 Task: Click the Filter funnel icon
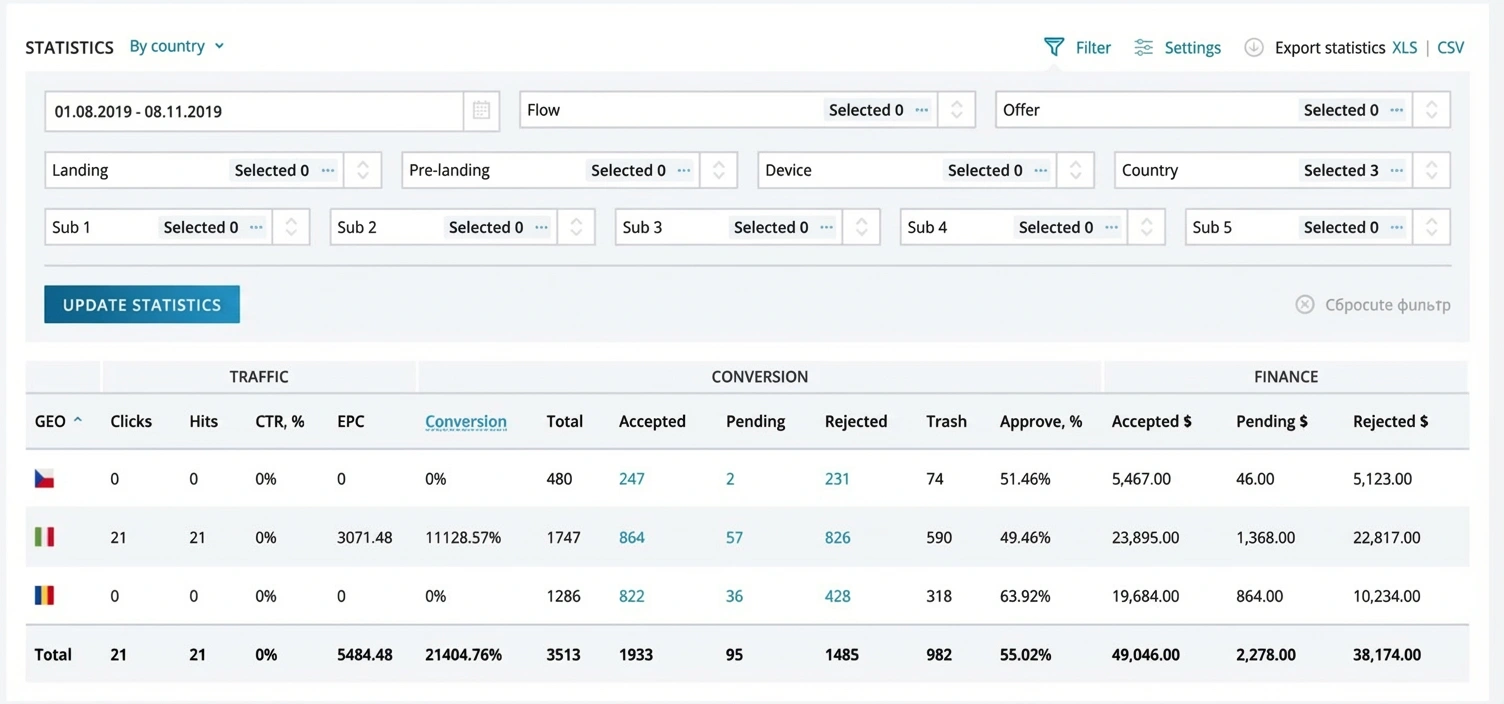[1053, 47]
